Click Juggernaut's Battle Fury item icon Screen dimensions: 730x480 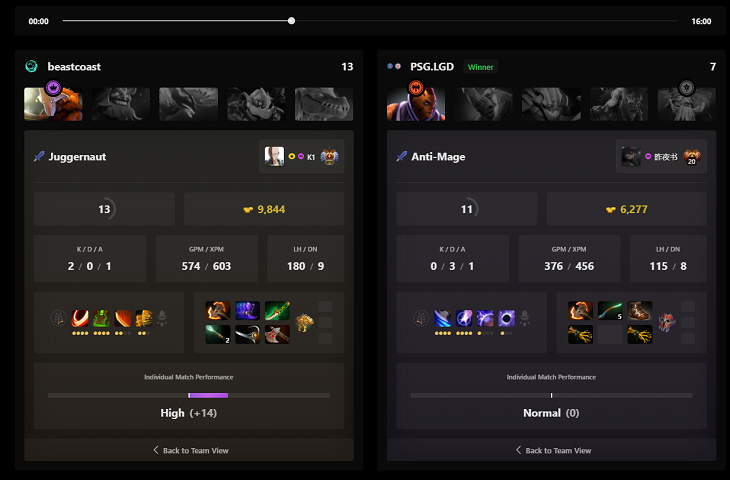pyautogui.click(x=218, y=310)
